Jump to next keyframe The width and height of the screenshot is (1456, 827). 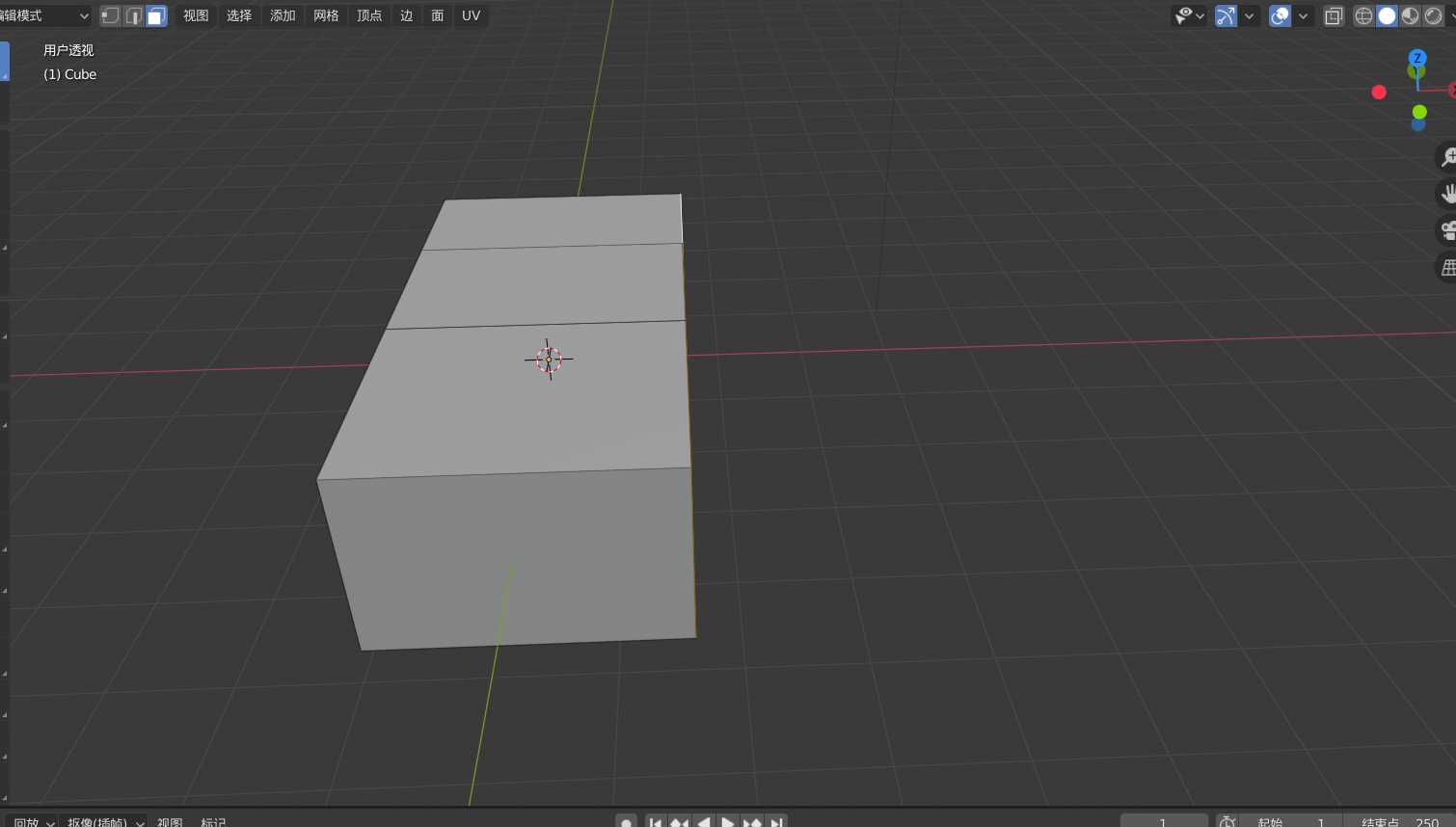[x=752, y=821]
